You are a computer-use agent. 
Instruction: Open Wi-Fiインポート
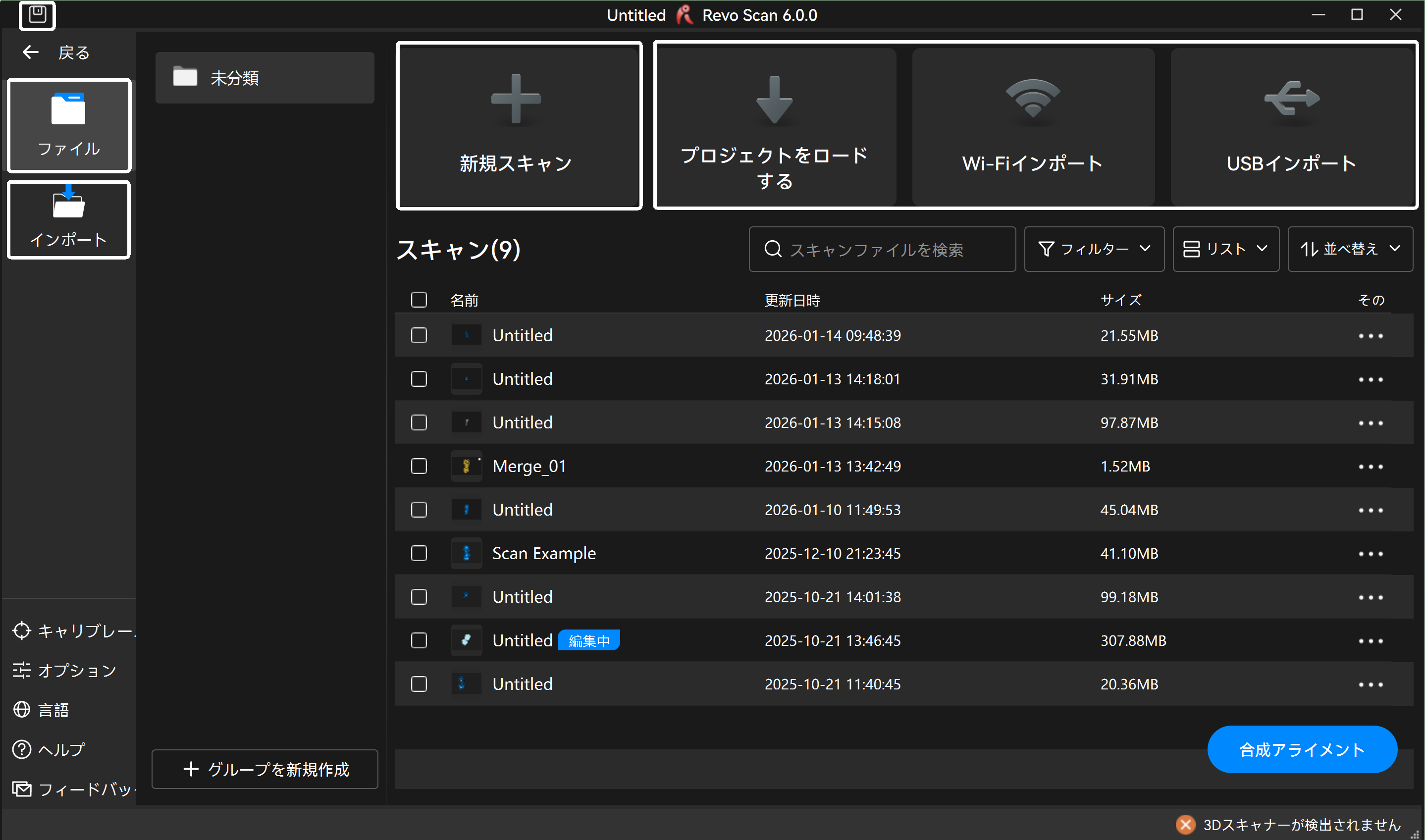coord(1032,126)
